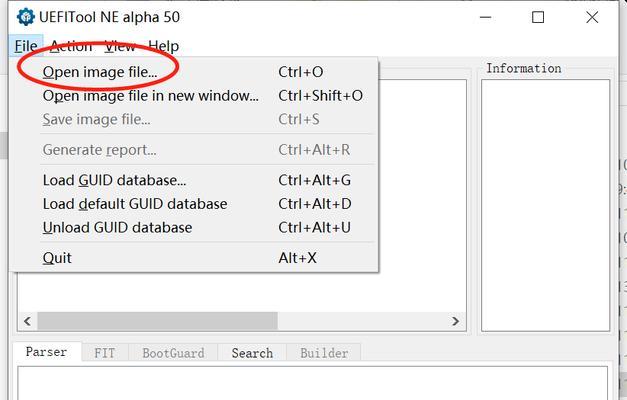Screen dimensions: 627x400
Task: Minimize the UEFITool window
Action: [x=486, y=17]
